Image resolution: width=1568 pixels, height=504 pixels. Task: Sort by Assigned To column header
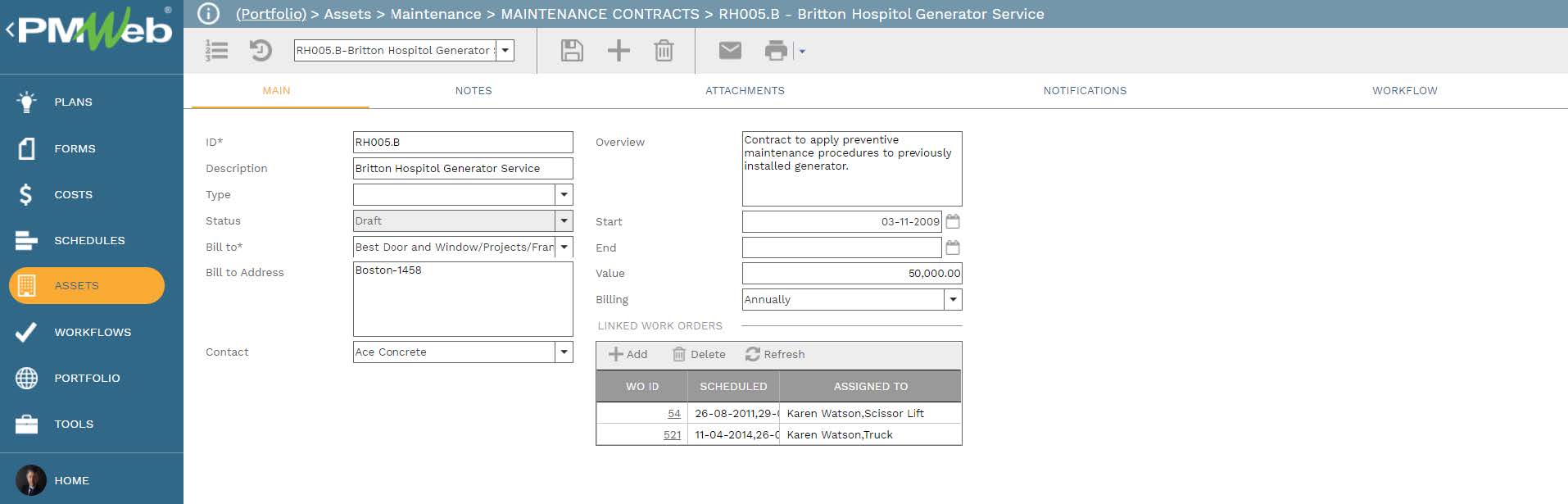pos(870,386)
